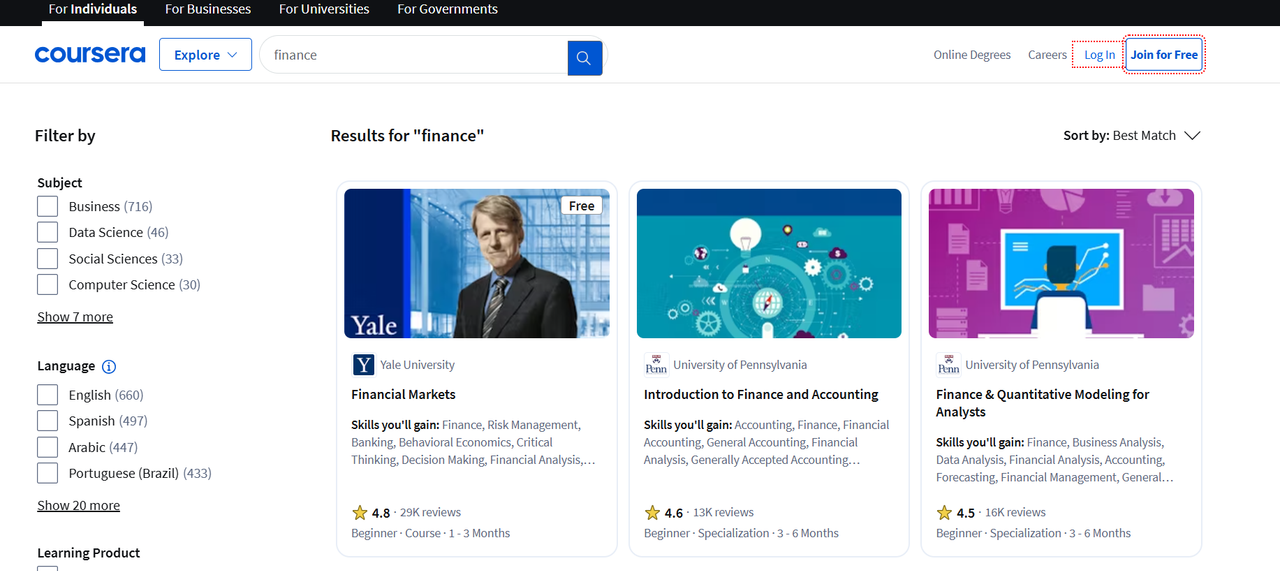Click Penn logo on Introduction to Finance card
Screen dimensions: 1280x571
point(655,365)
